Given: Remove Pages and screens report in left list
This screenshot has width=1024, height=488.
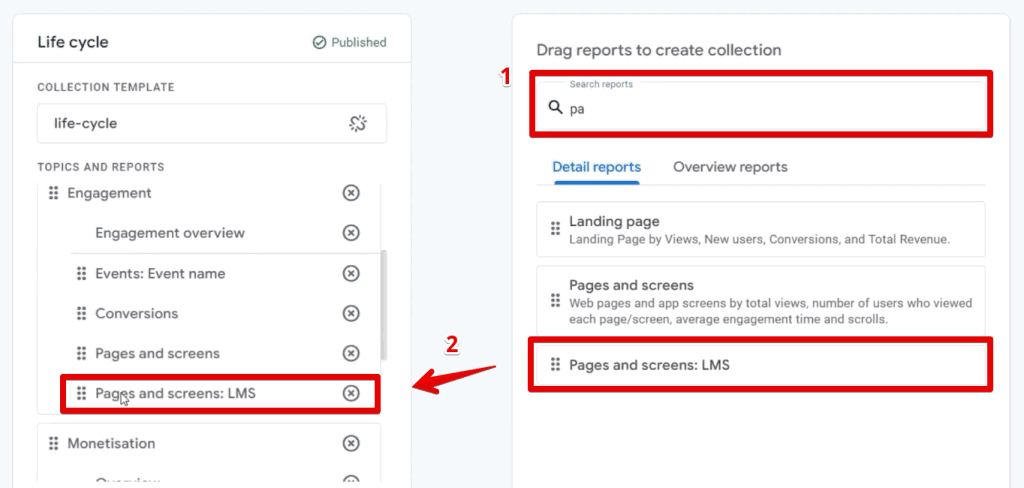Looking at the screenshot, I should (x=351, y=353).
